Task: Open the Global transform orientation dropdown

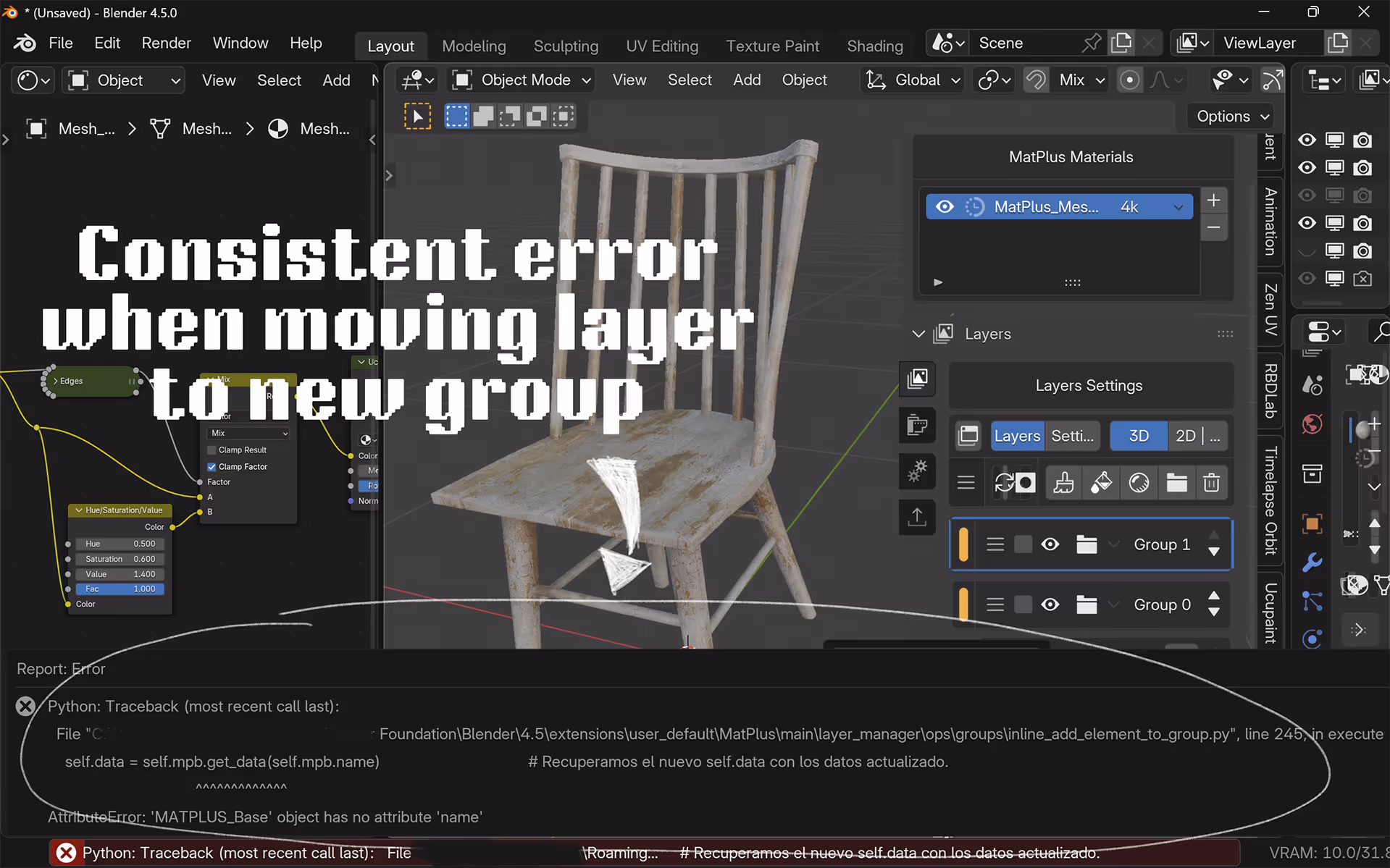Action: (x=914, y=80)
